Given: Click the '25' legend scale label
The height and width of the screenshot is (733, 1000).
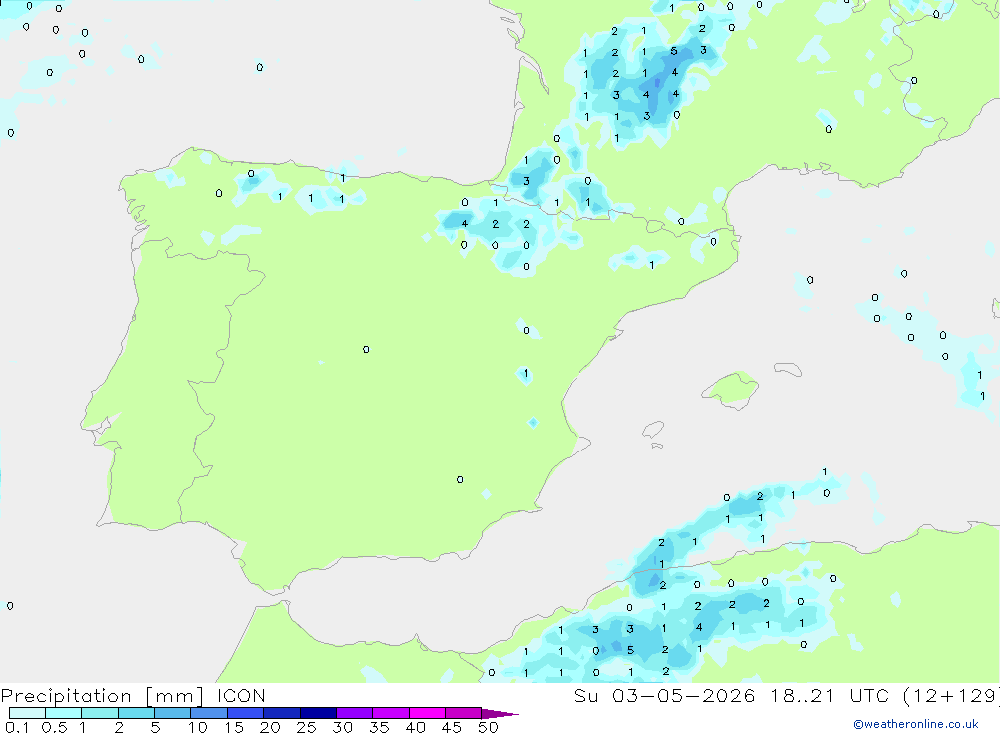Looking at the screenshot, I should point(307,727).
